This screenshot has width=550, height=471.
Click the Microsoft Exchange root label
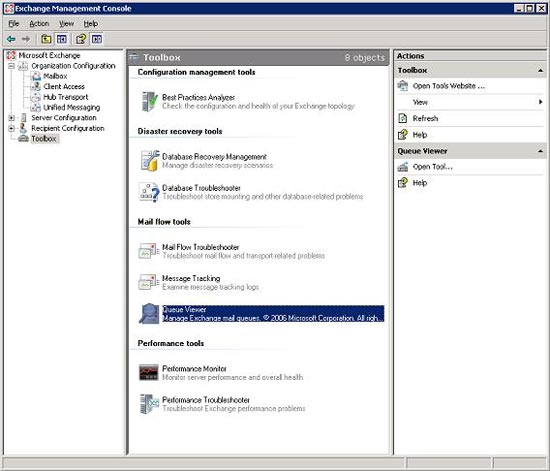click(x=49, y=55)
